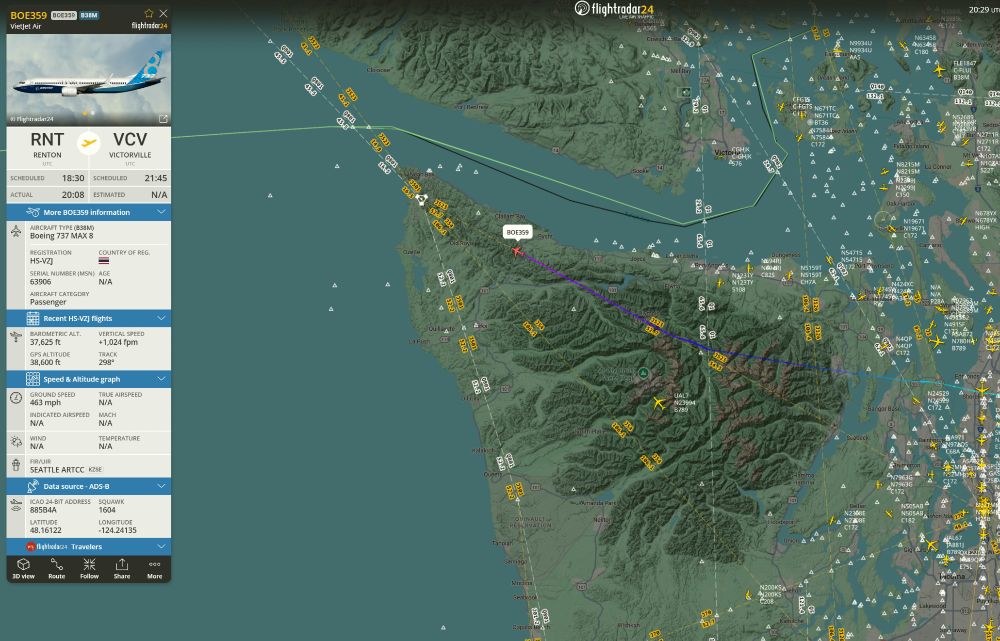Click registration value HS-VZJ
The height and width of the screenshot is (641, 1000).
tap(41, 261)
